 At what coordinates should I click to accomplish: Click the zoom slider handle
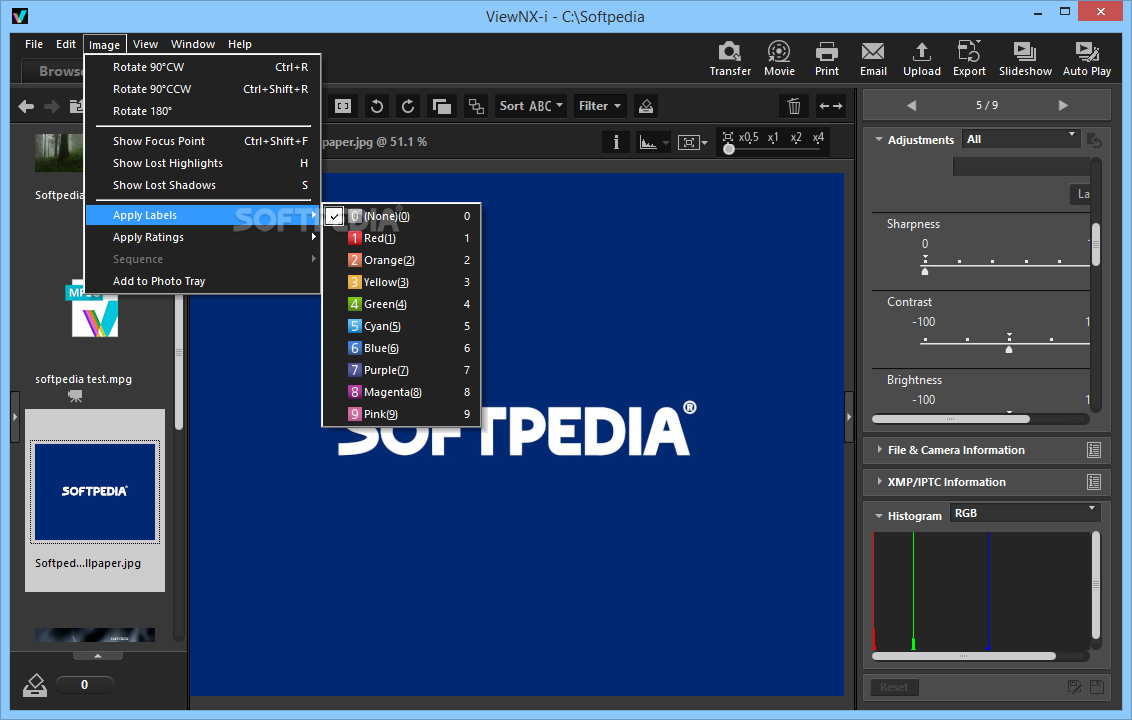pyautogui.click(x=728, y=149)
